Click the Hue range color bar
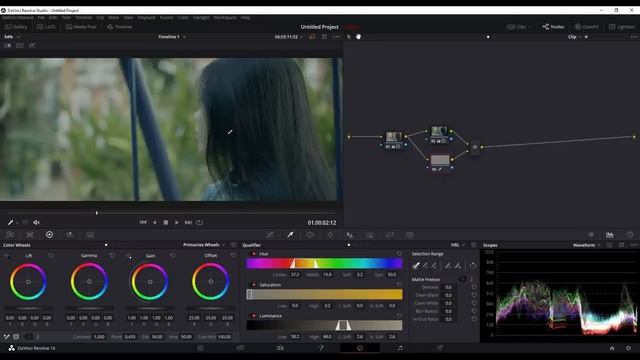 (324, 263)
